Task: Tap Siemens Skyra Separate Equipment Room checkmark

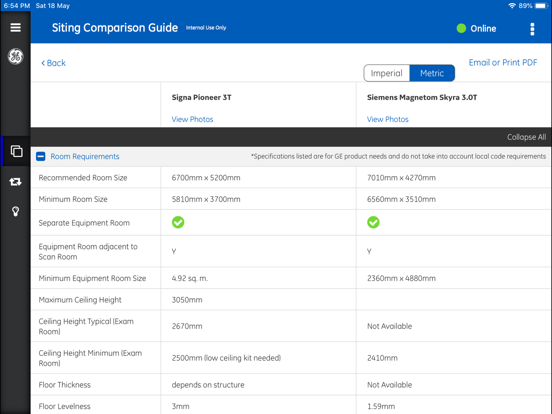Action: pos(373,222)
